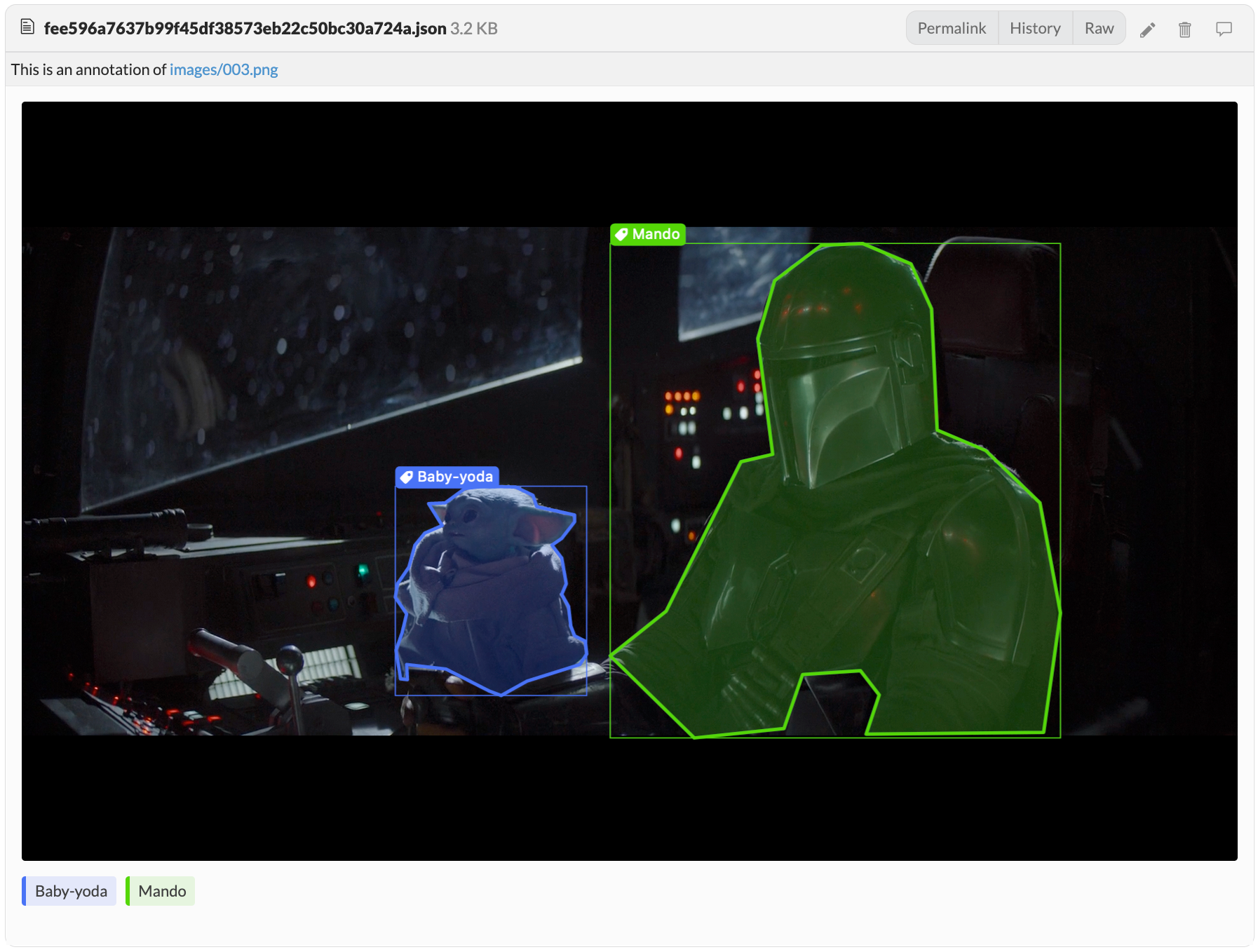Viewport: 1258px width, 952px height.
Task: Open file History
Action: (x=1035, y=28)
